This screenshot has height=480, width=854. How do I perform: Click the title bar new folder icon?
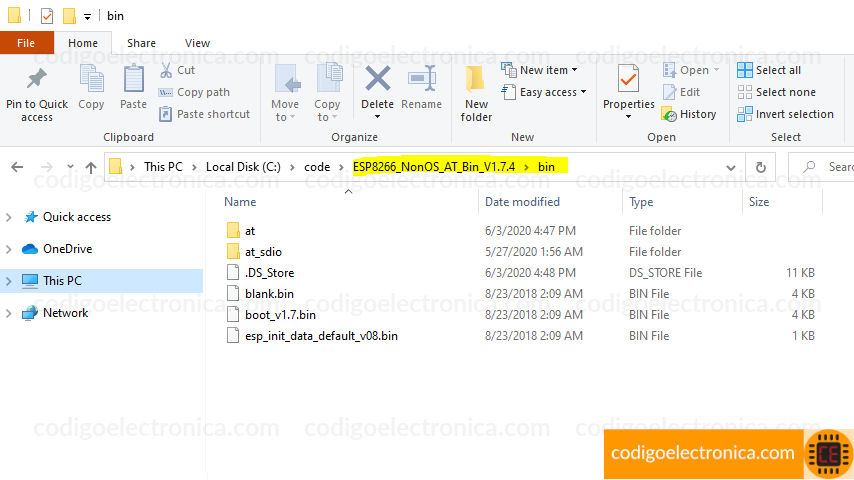pyautogui.click(x=69, y=16)
